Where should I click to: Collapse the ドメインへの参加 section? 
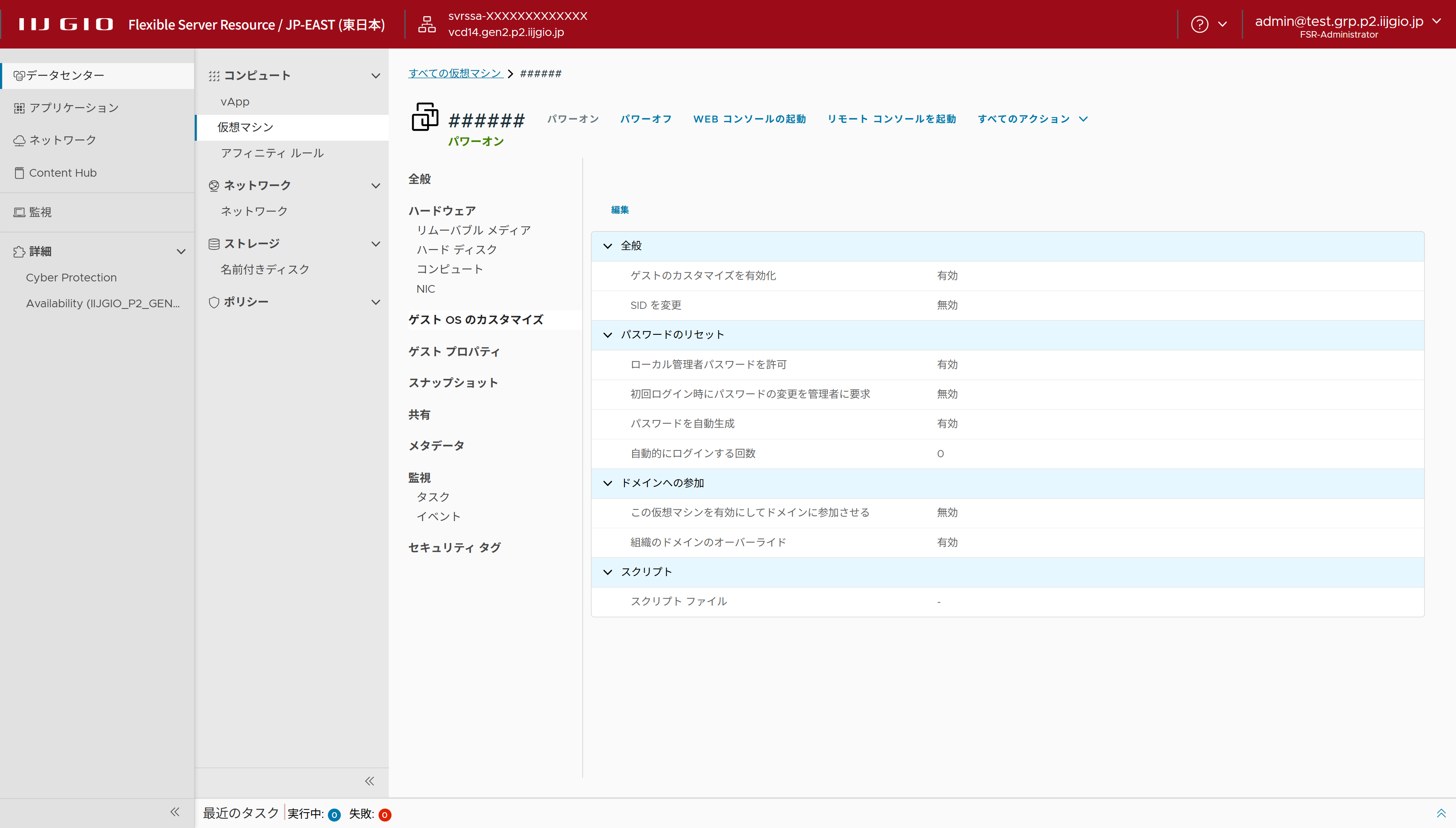pyautogui.click(x=607, y=483)
